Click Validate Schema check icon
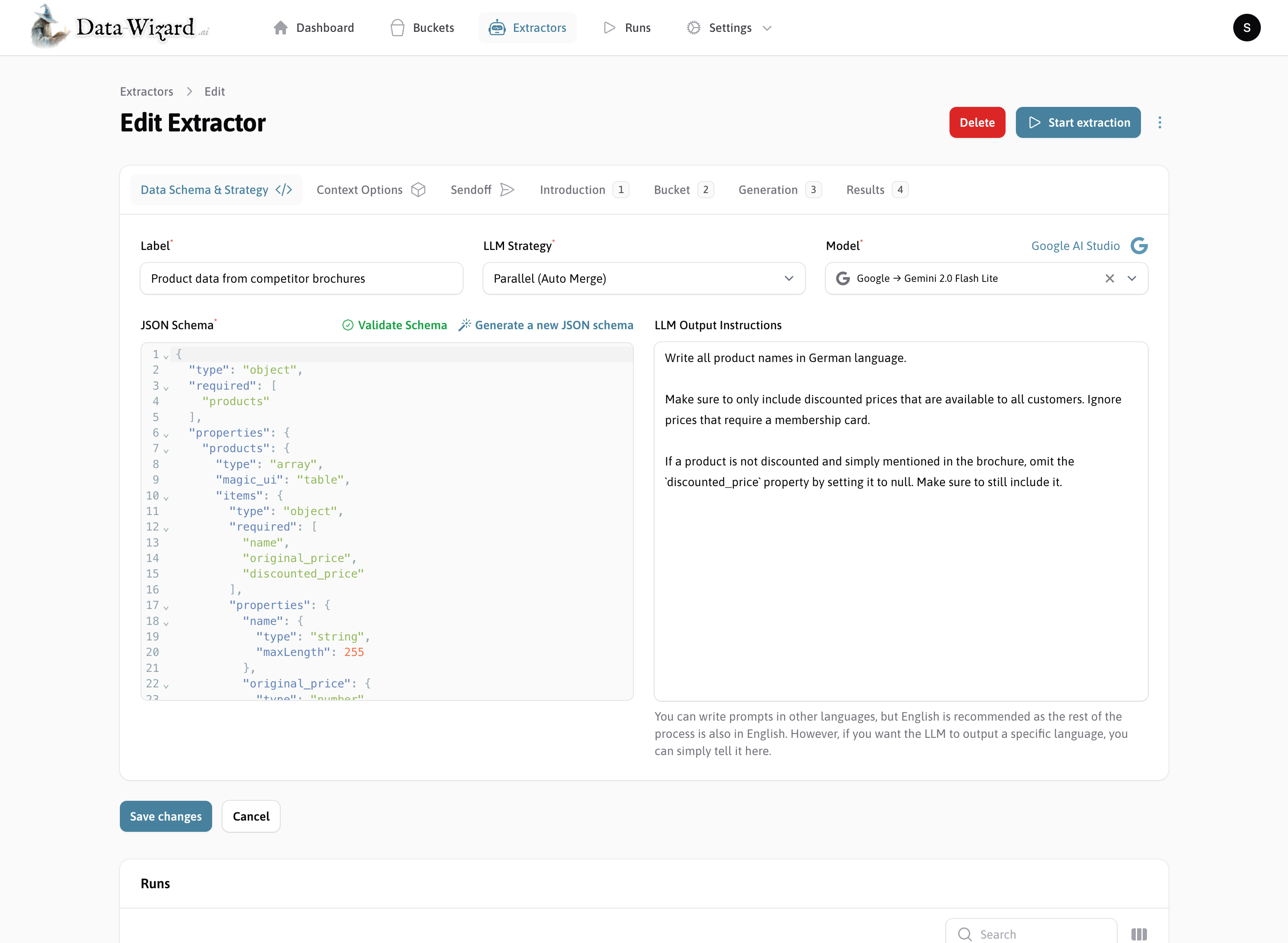Viewport: 1288px width, 943px height. click(x=348, y=325)
